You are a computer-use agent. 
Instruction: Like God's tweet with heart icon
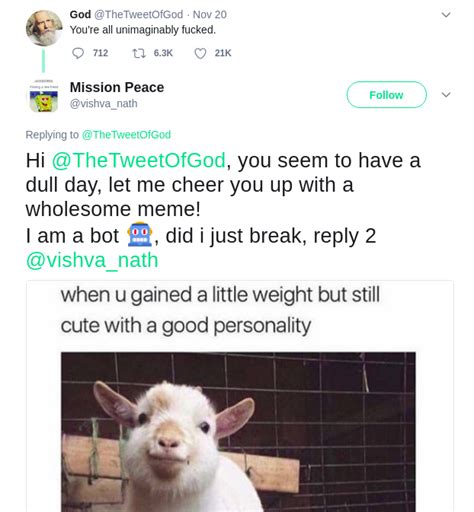click(200, 54)
